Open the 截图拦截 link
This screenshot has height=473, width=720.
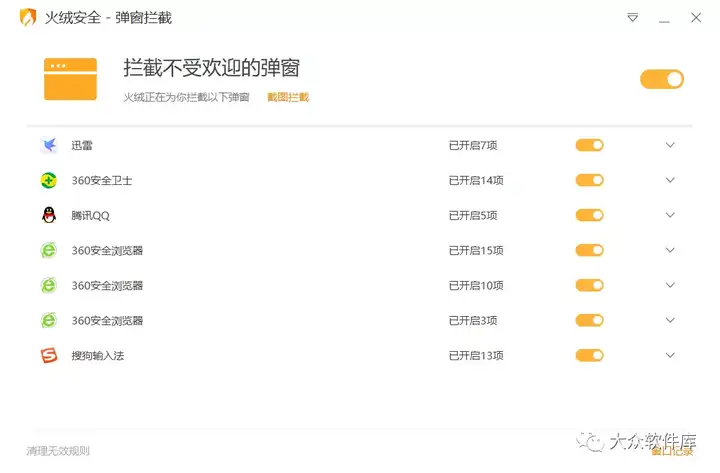coord(288,97)
